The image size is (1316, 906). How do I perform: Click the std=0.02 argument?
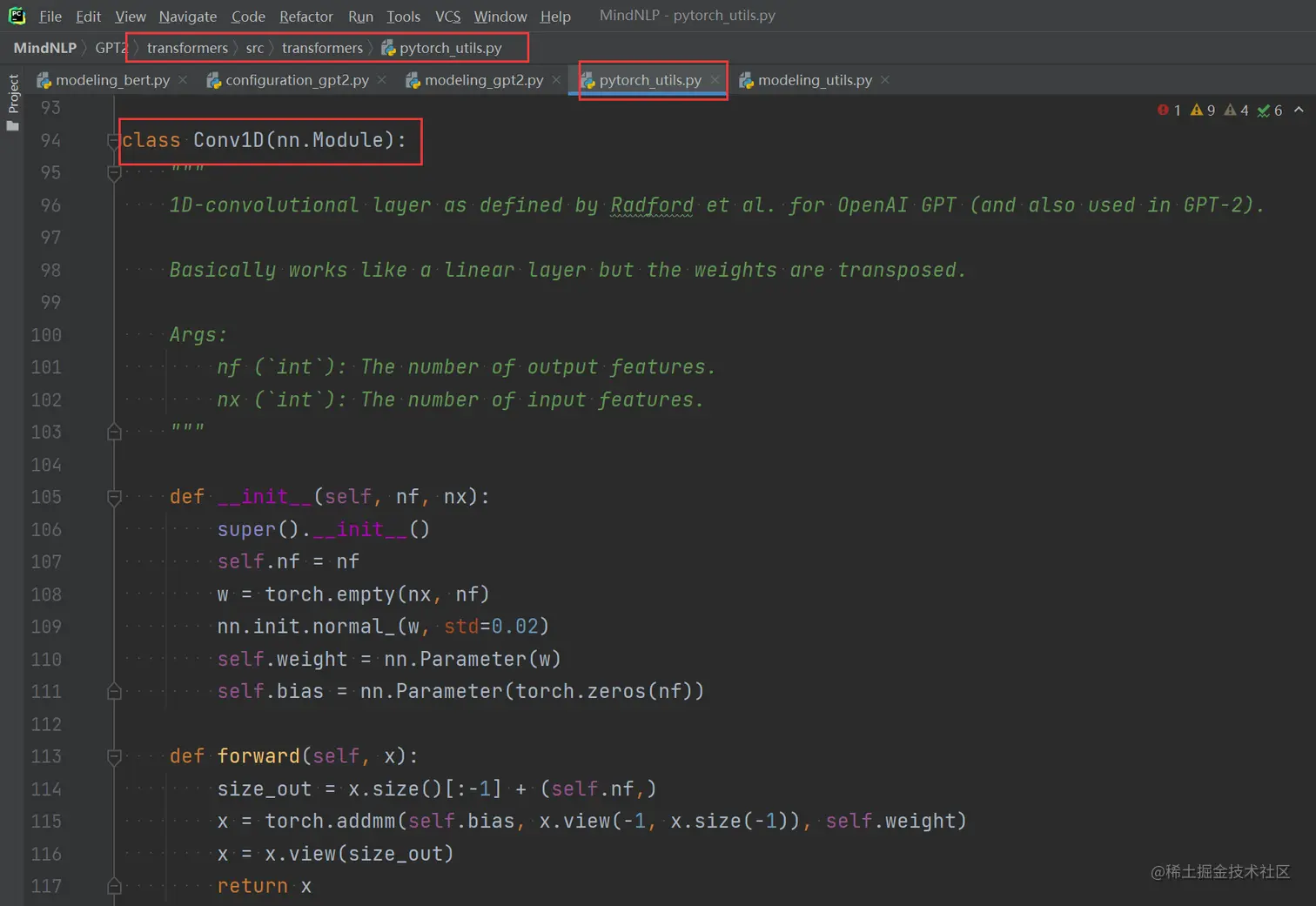tap(491, 627)
